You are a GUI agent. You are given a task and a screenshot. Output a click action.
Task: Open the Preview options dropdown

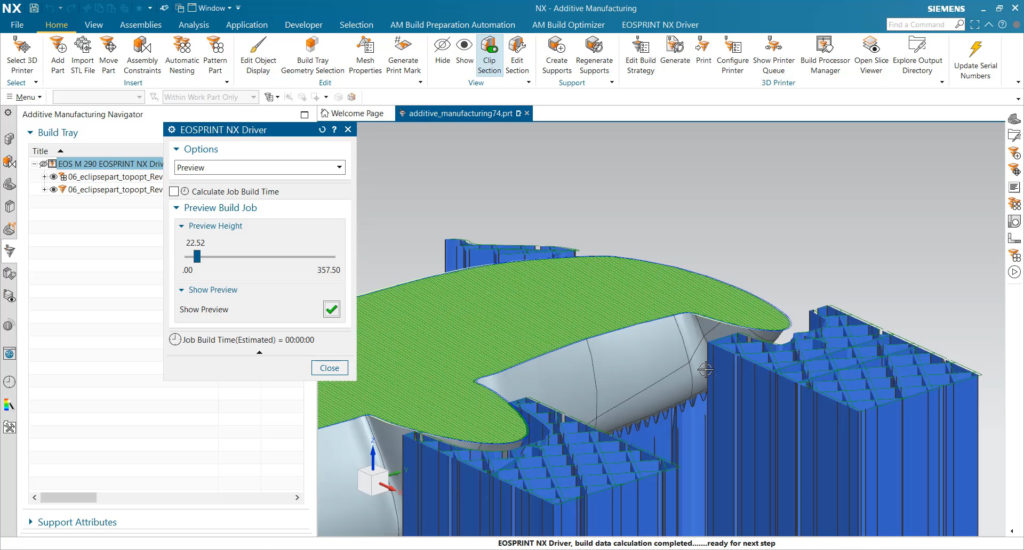(x=259, y=167)
